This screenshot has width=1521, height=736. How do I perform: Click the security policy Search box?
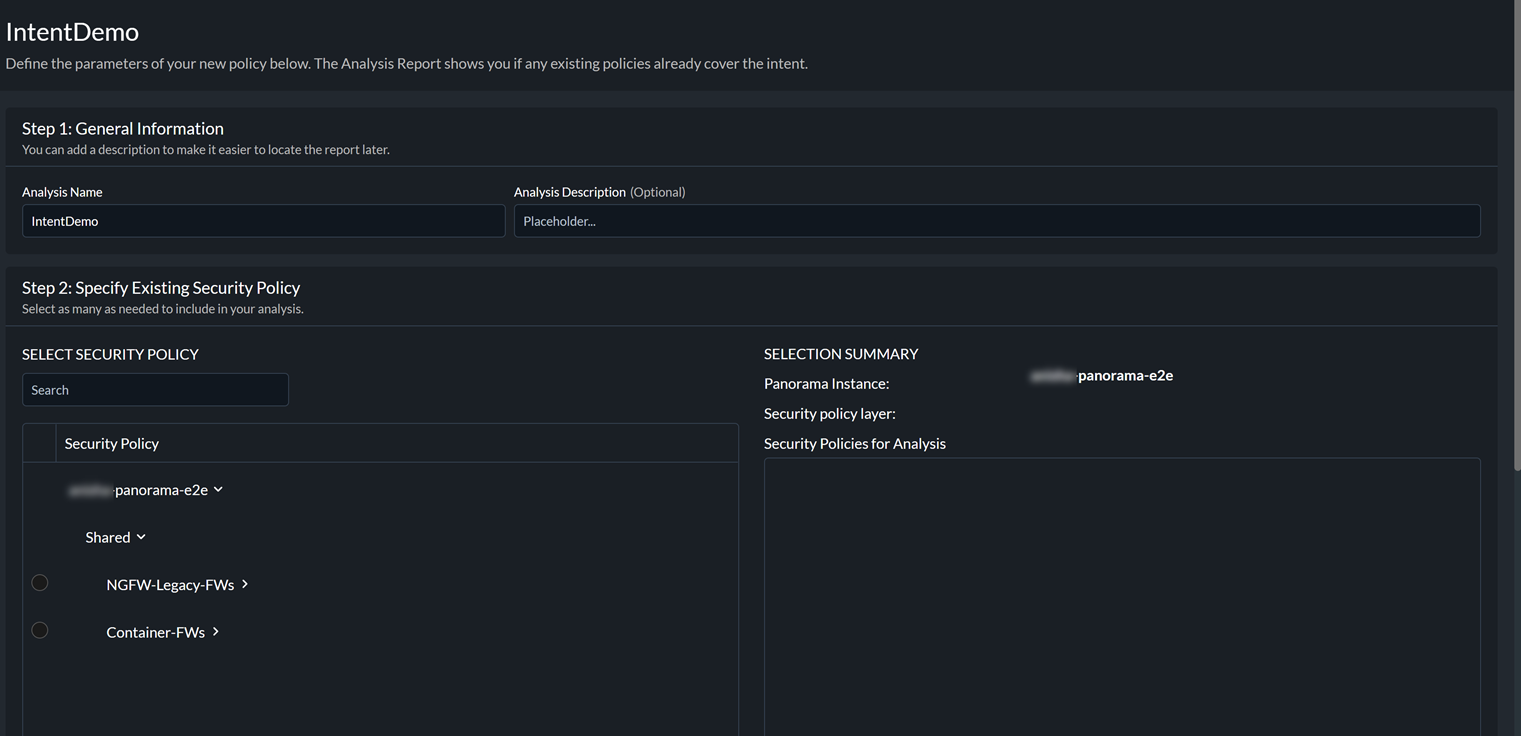click(155, 390)
